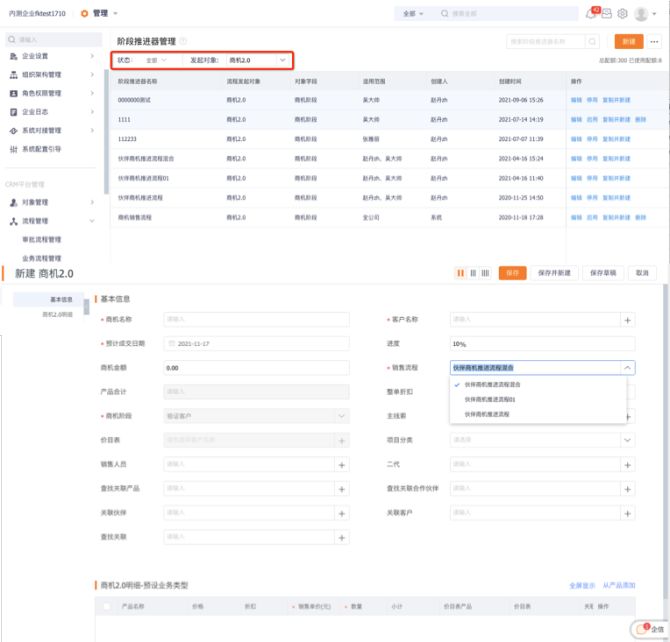Open the 状态 filter dropdown
The height and width of the screenshot is (642, 670).
click(x=157, y=61)
